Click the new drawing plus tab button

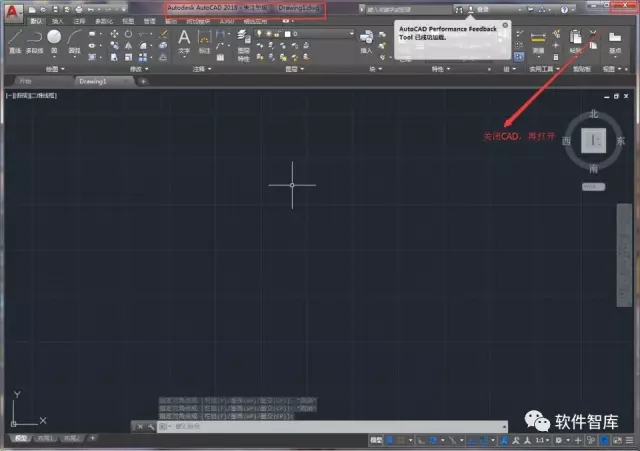coord(143,82)
